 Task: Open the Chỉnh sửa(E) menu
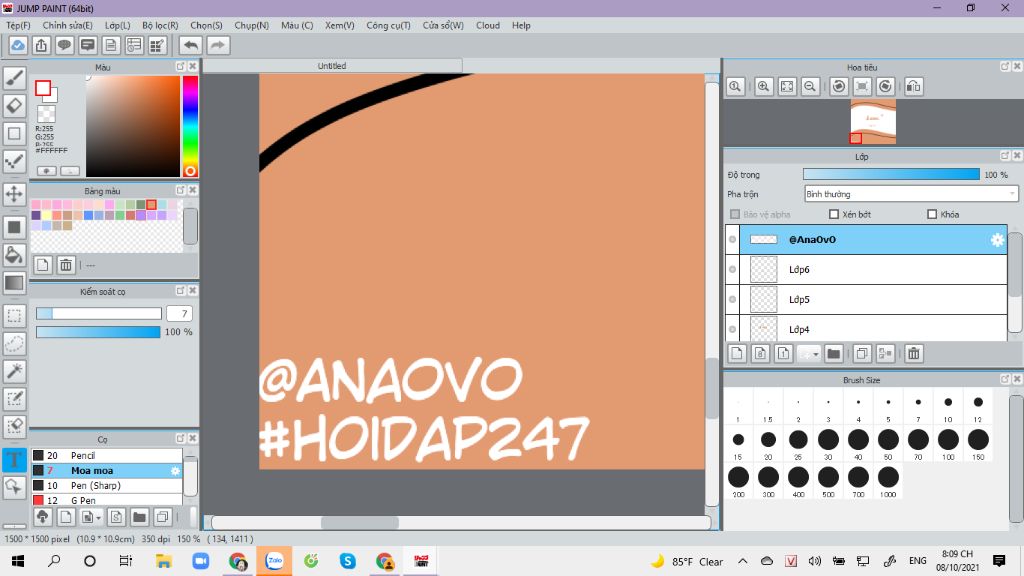[x=67, y=25]
